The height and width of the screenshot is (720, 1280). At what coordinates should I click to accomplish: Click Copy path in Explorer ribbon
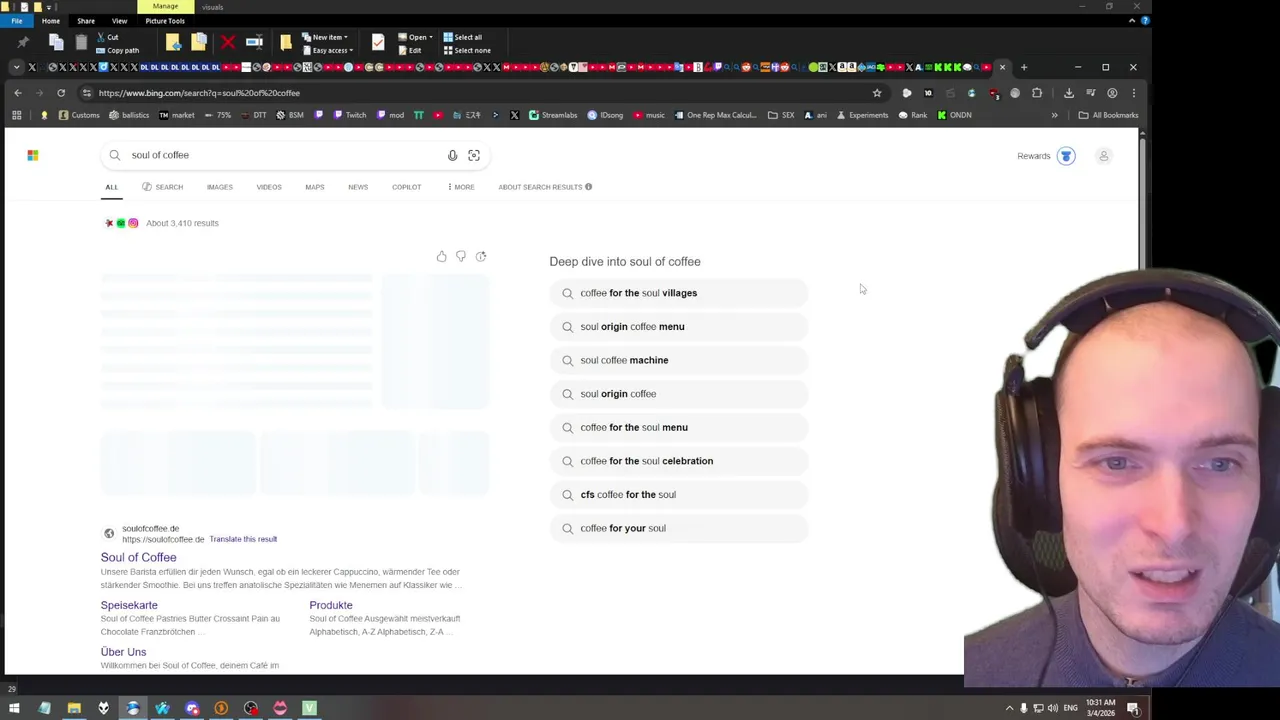(x=117, y=50)
